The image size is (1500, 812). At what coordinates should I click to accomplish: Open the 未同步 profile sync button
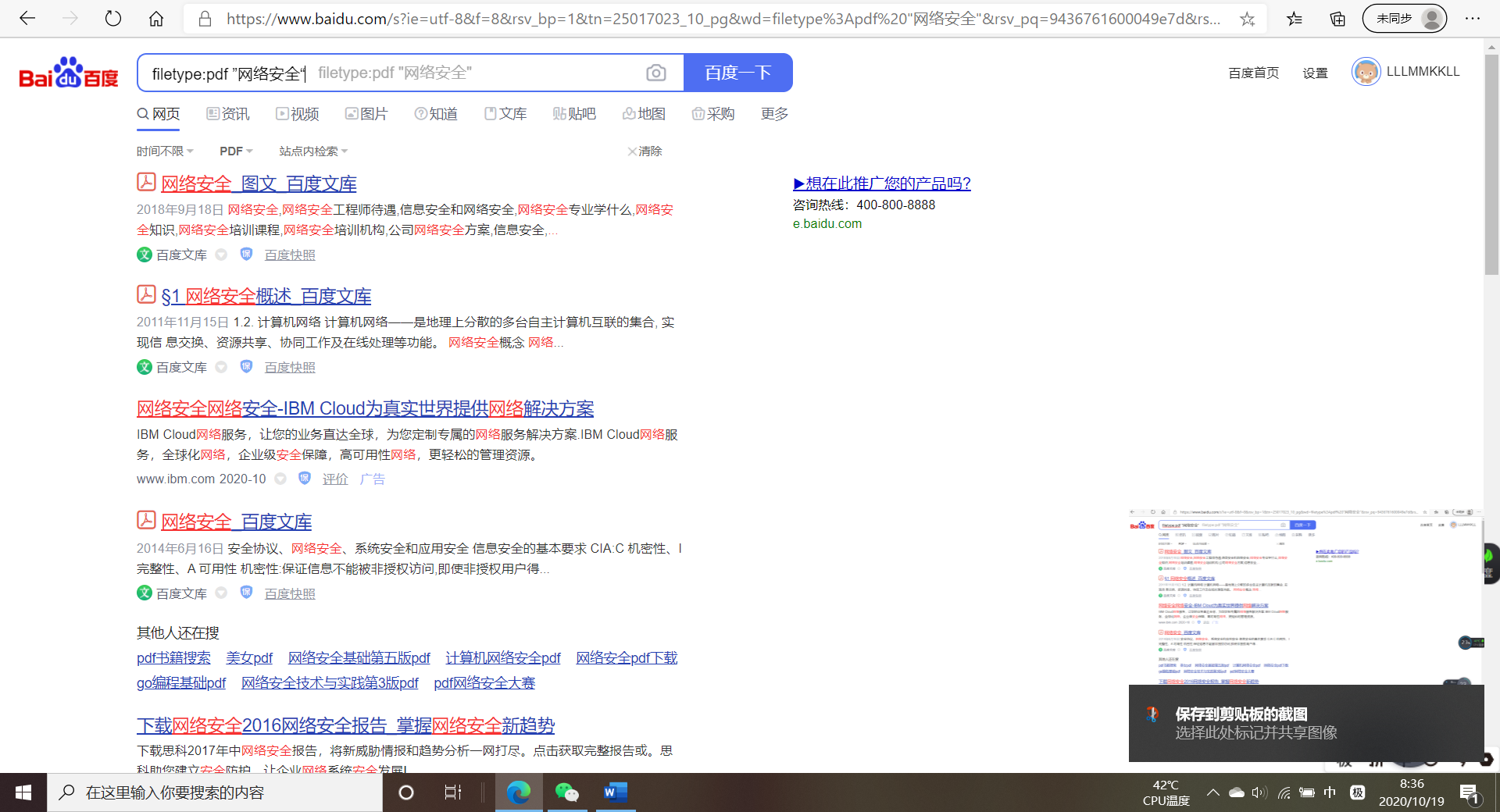click(x=1405, y=19)
